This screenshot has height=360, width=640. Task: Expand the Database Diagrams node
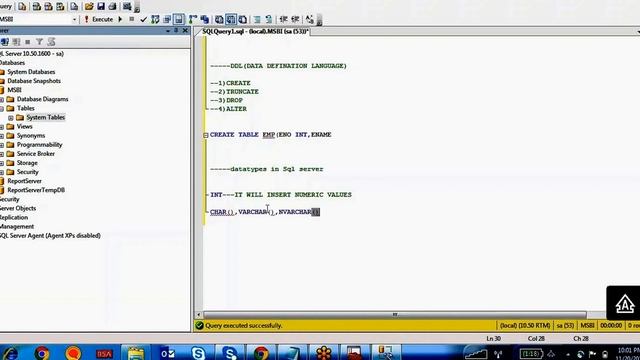point(2,100)
